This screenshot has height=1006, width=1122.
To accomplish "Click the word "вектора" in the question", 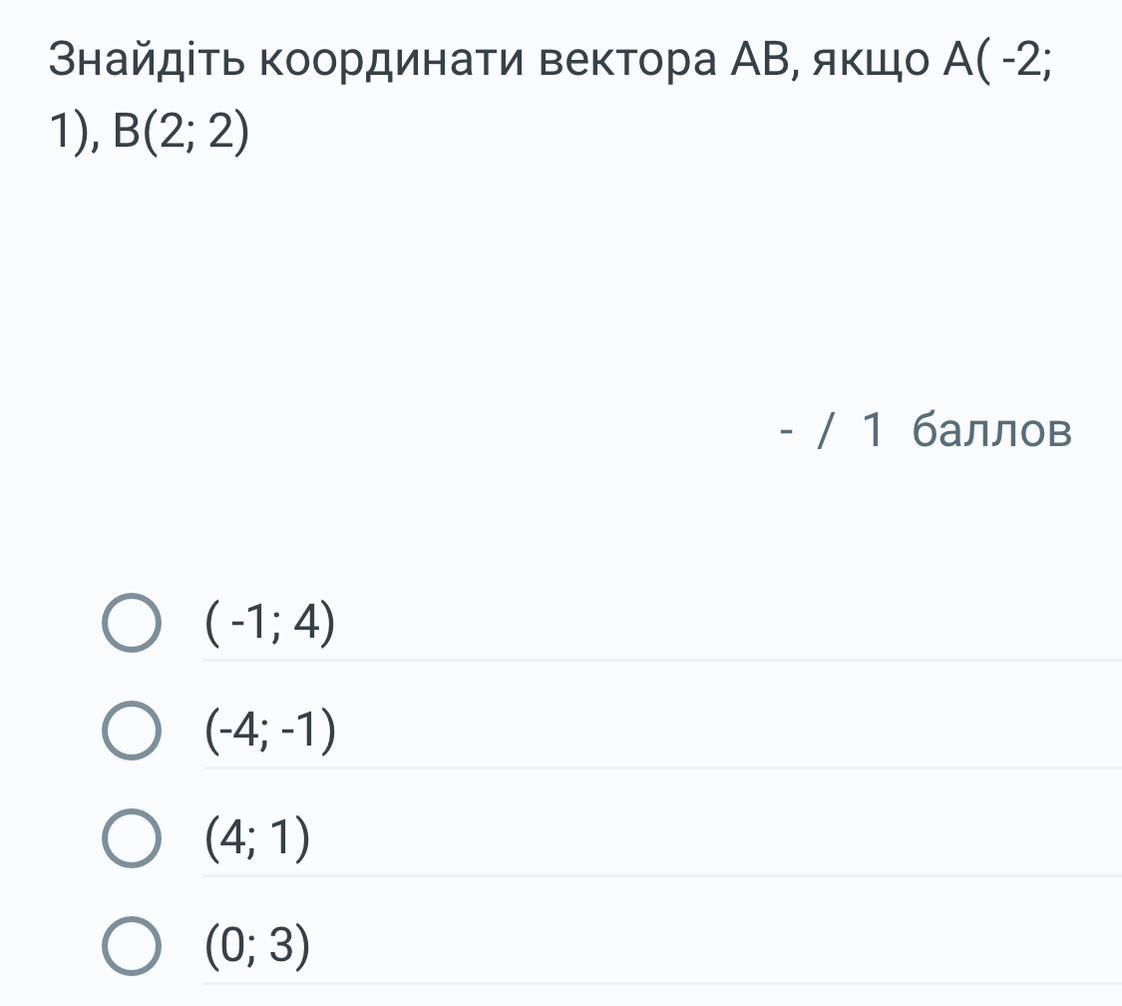I will click(x=628, y=62).
